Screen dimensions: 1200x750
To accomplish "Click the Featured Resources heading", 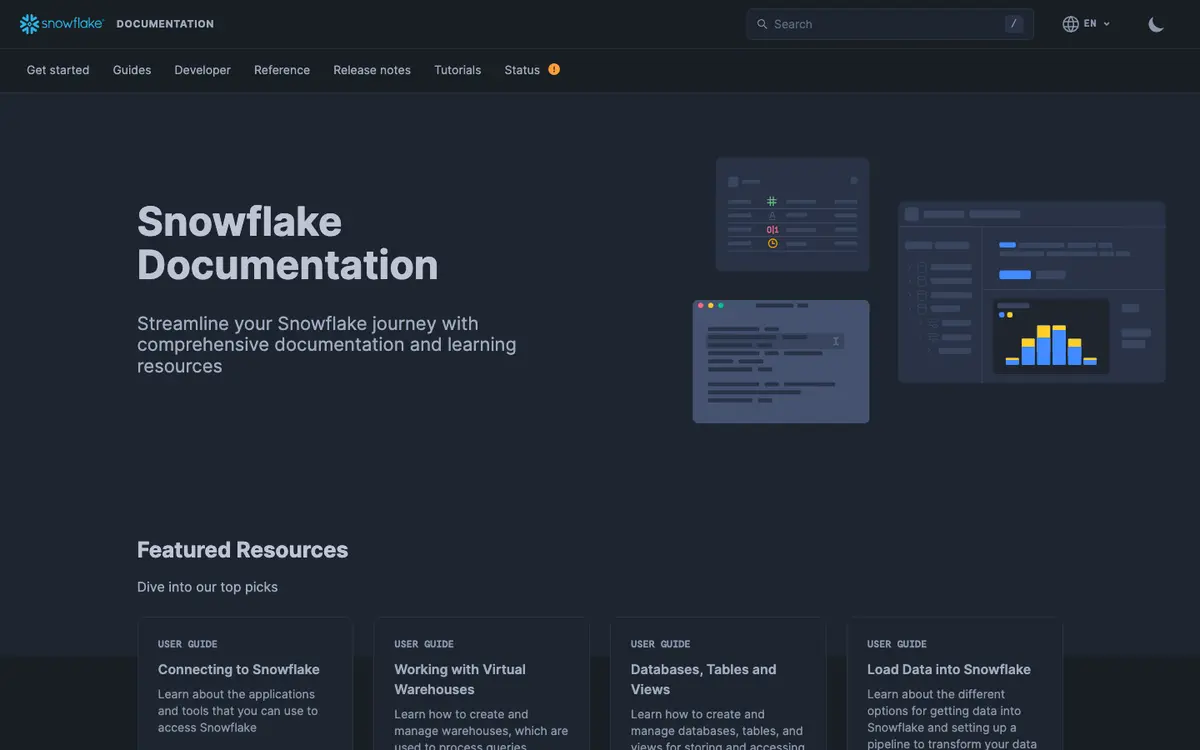I will pos(243,550).
